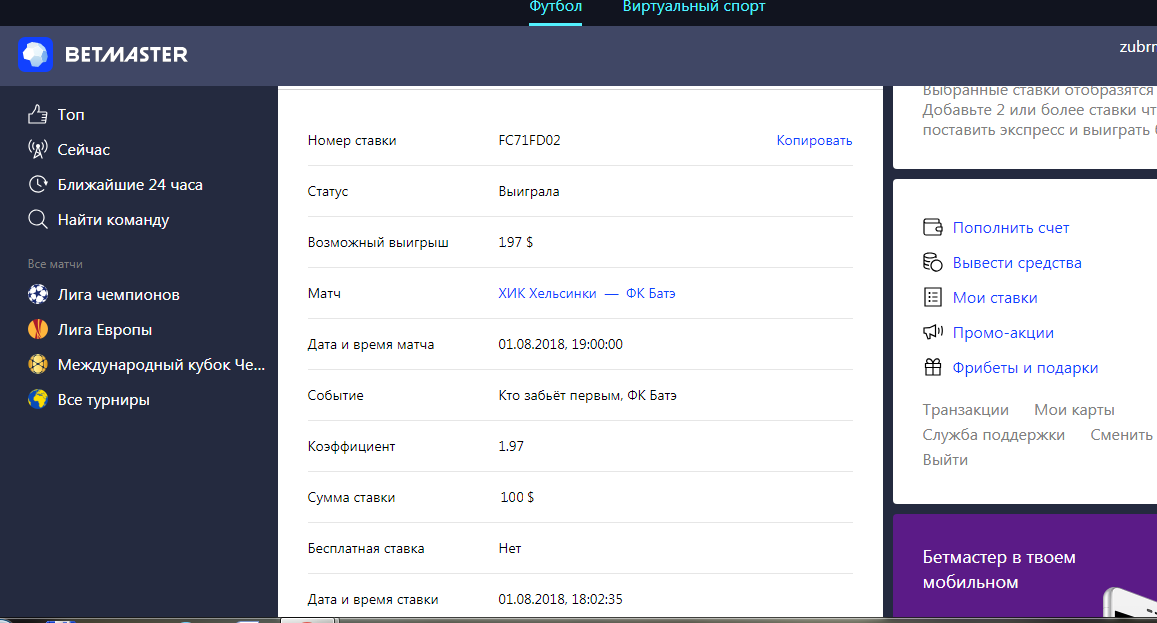Viewport: 1157px width, 623px height.
Task: Click the coefficient value 1.97
Action: pyautogui.click(x=511, y=446)
